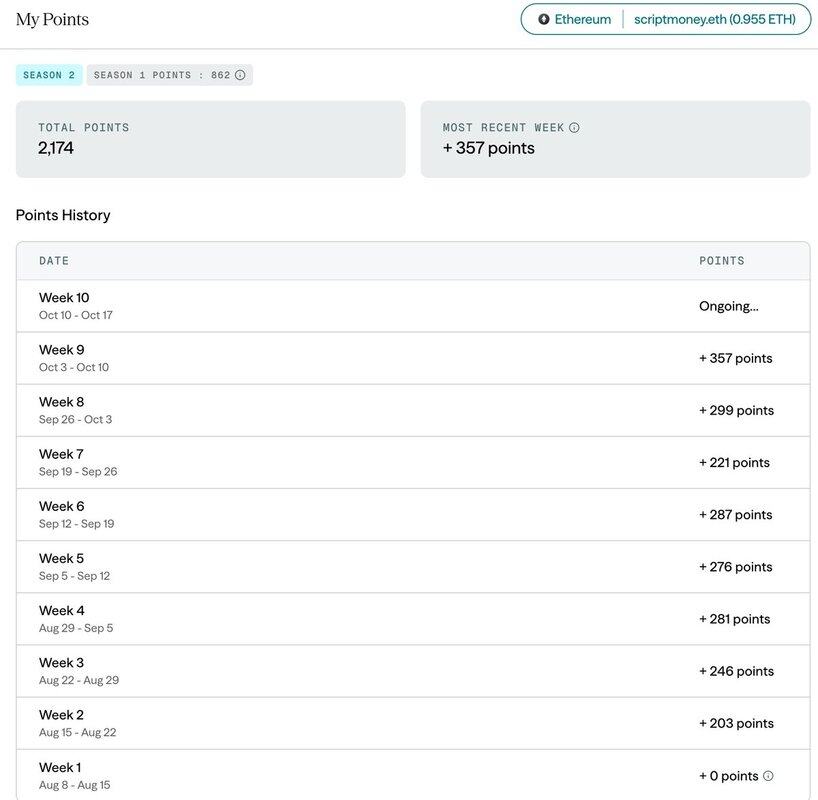Select the Week 4 row

412,619
